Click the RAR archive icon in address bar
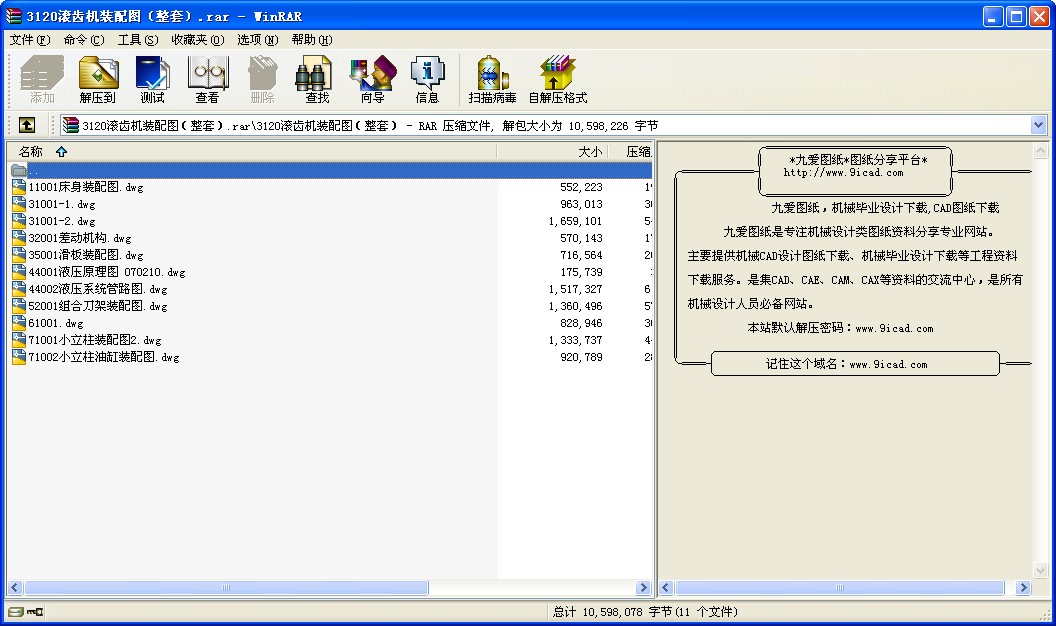1056x626 pixels. 71,125
